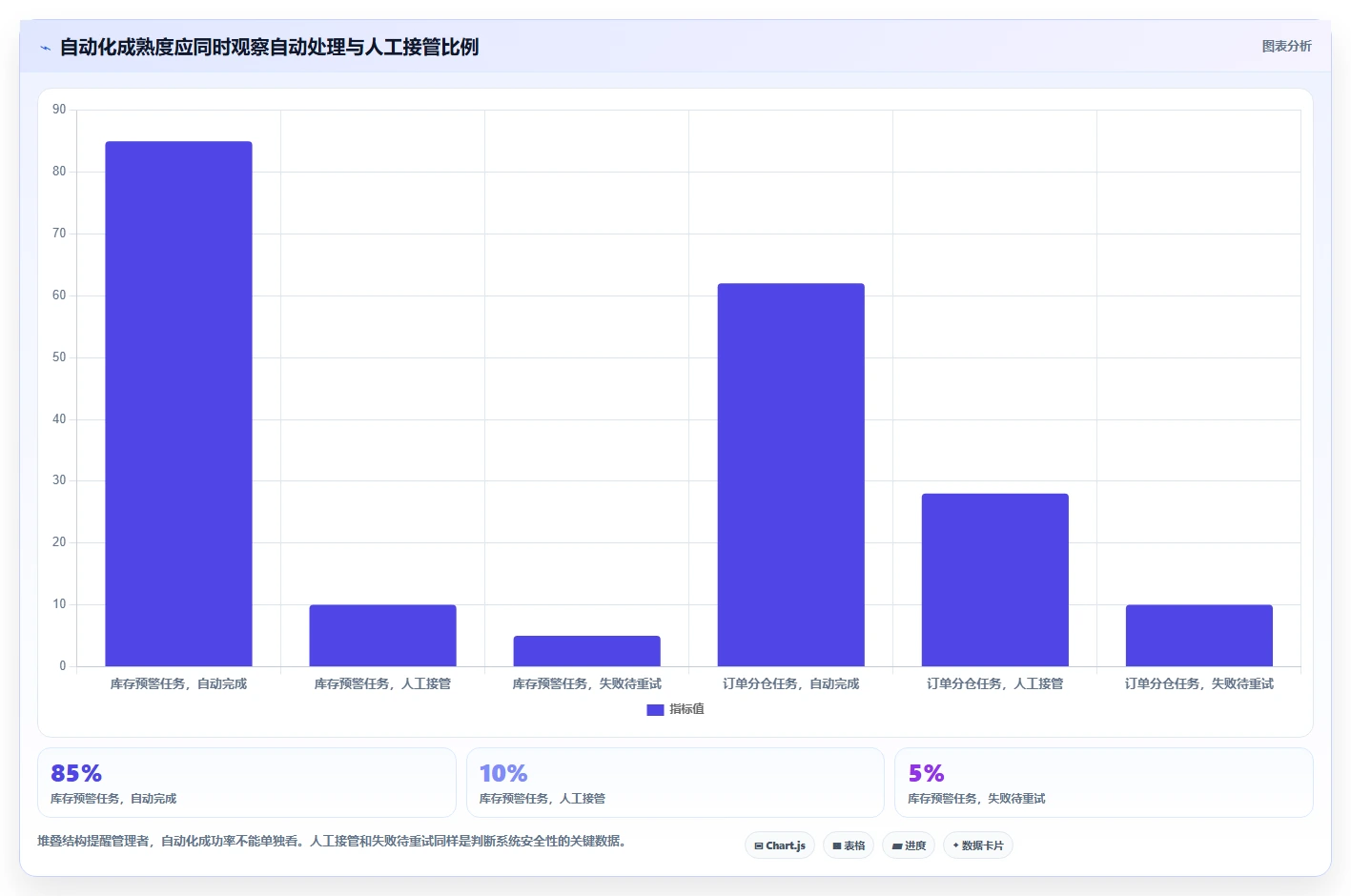This screenshot has height=896, width=1351.
Task: Open the 85% data card
Action: coord(247,783)
